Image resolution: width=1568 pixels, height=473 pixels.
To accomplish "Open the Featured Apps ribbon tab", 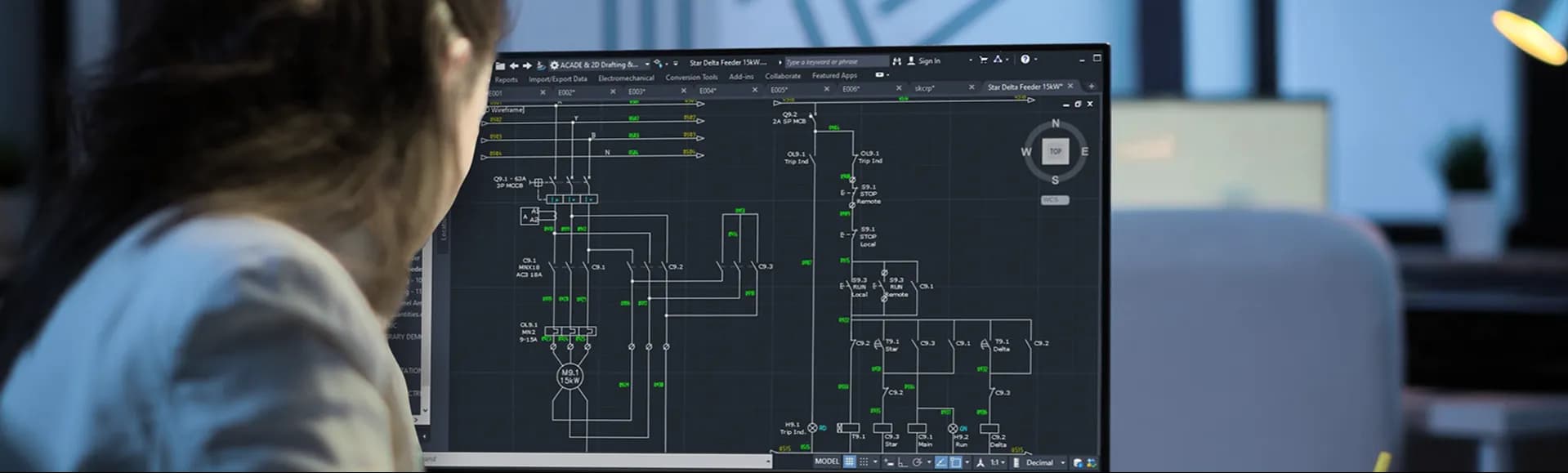I will 834,75.
